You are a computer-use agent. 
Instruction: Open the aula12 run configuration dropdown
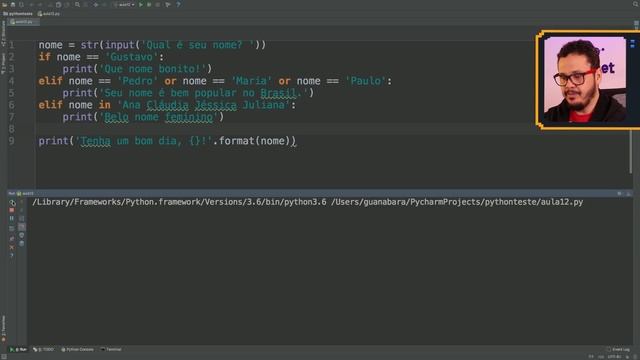tap(124, 4)
